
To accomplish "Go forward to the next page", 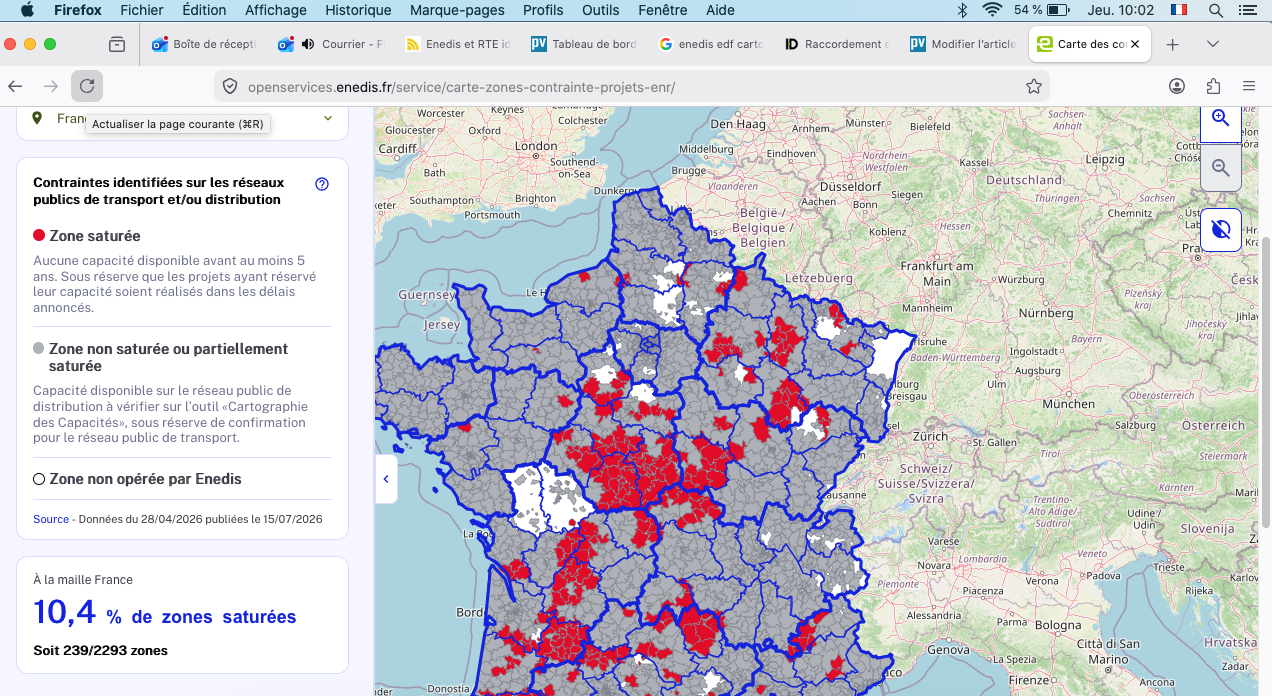I will [51, 86].
